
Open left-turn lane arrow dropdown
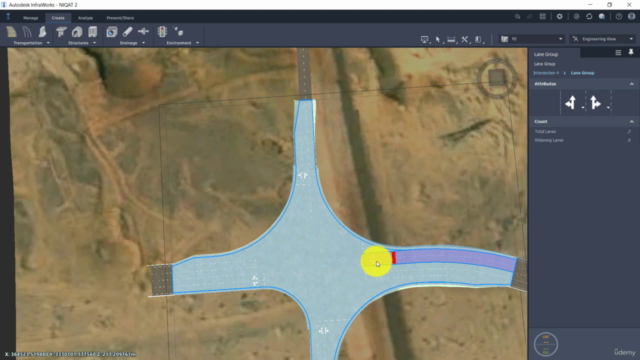click(583, 108)
